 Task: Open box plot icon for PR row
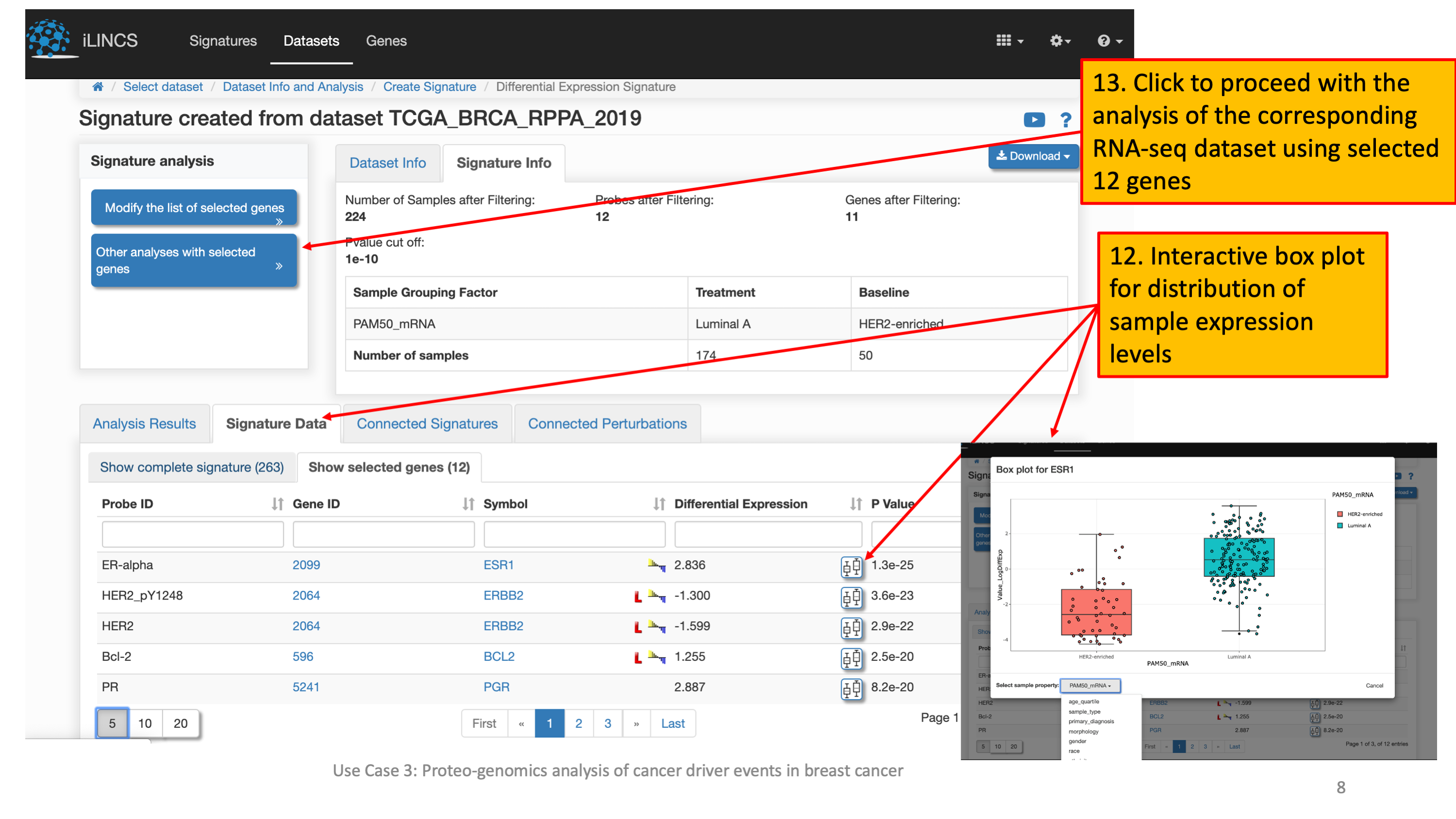click(851, 688)
